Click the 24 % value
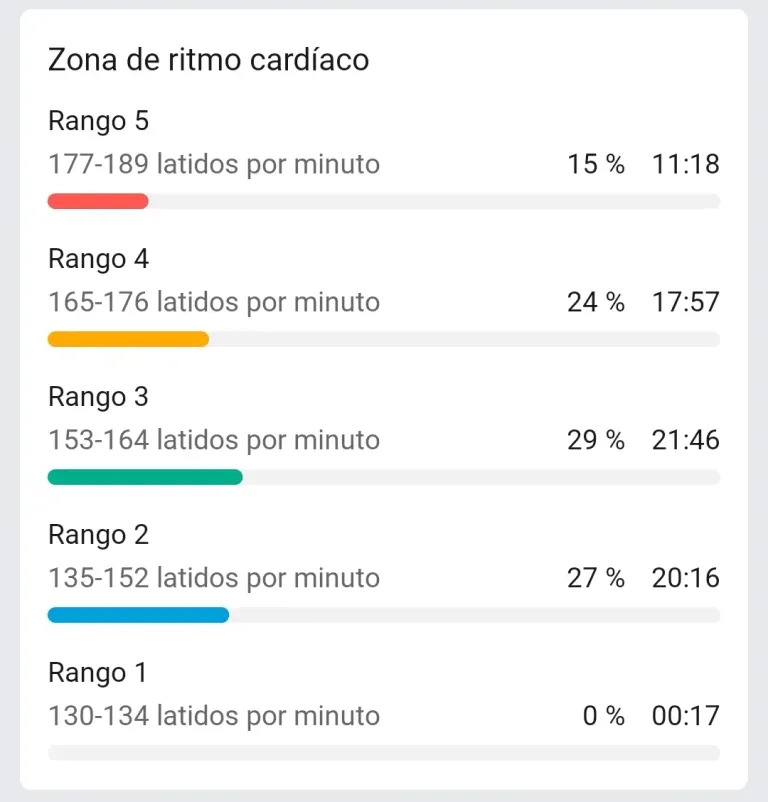 [596, 302]
